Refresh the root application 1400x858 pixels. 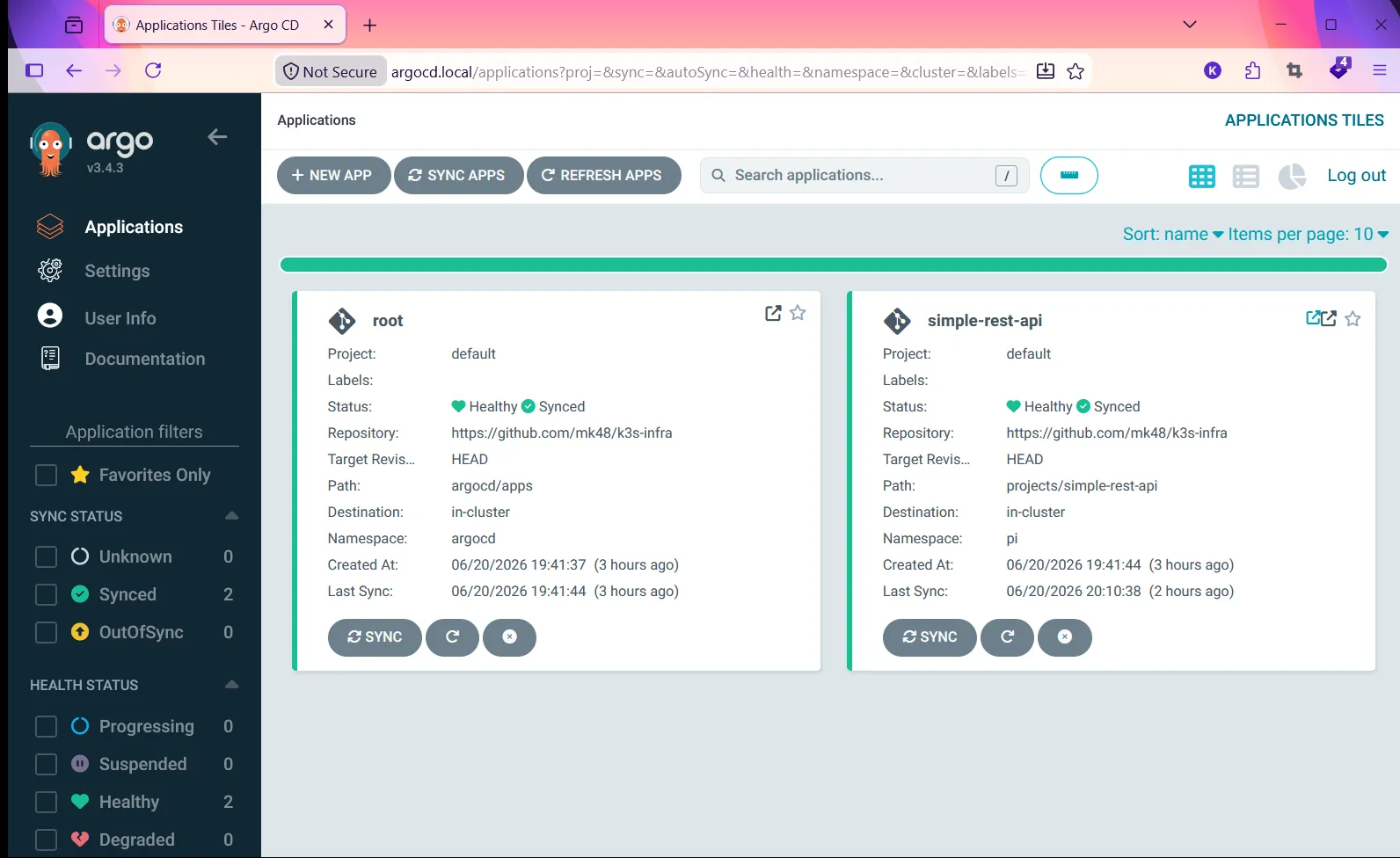click(x=452, y=637)
